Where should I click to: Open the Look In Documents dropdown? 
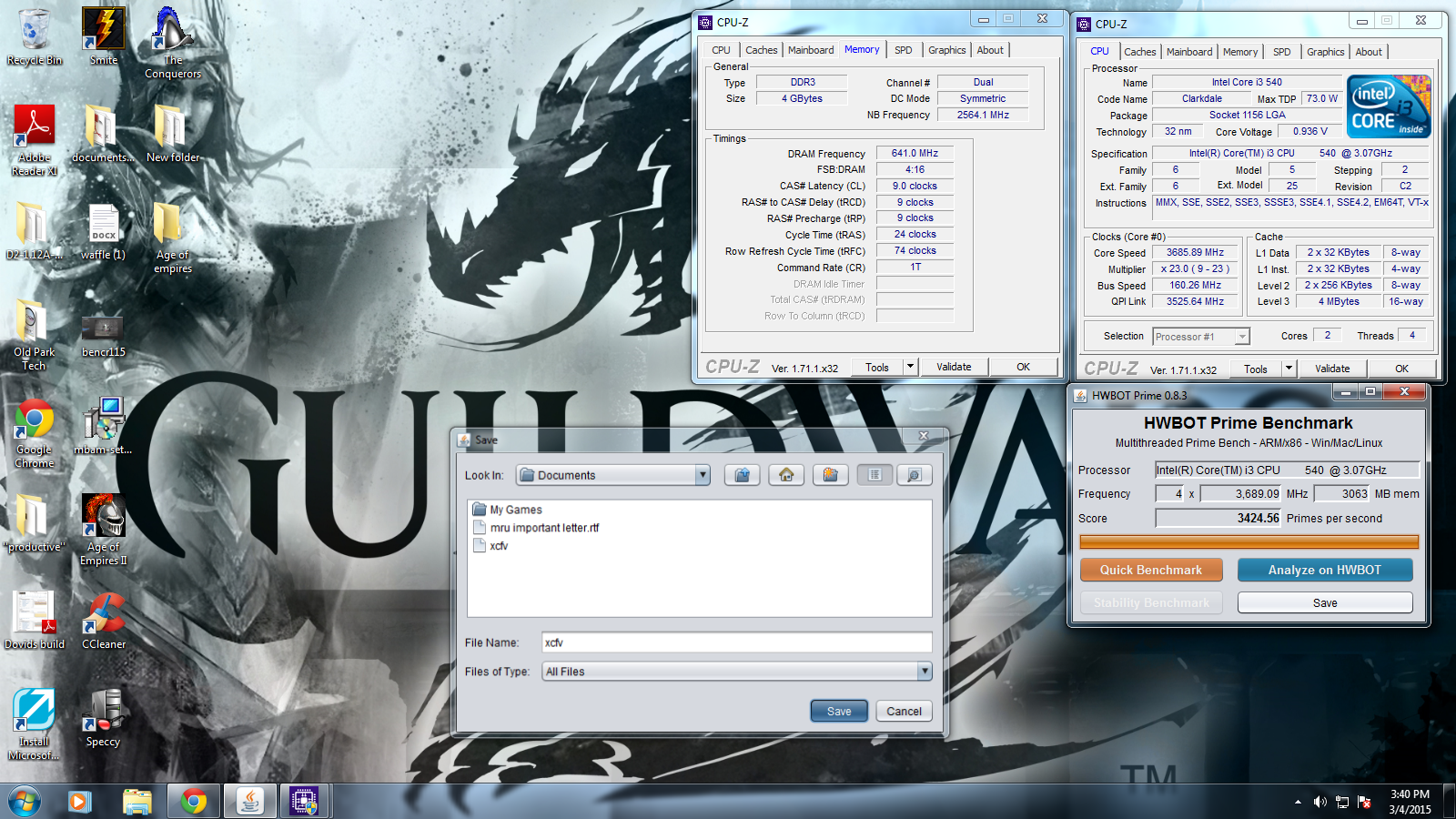pyautogui.click(x=612, y=475)
